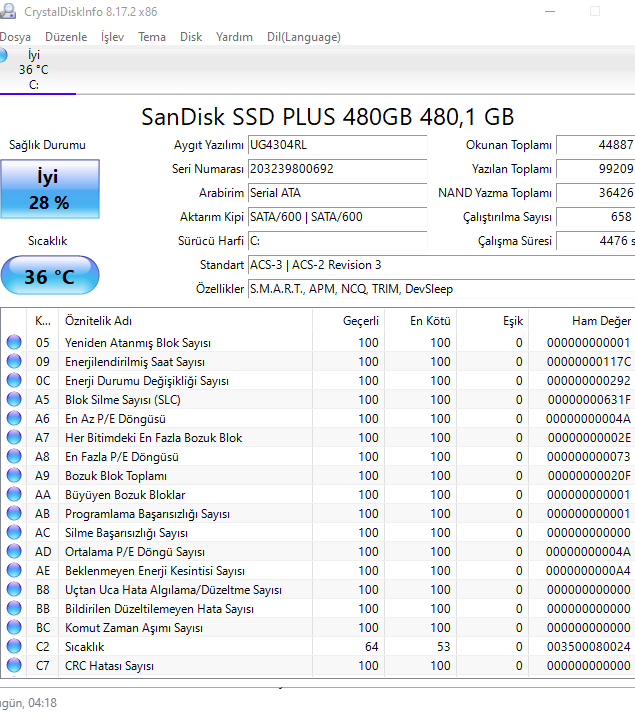The height and width of the screenshot is (719, 635).
Task: Click the 36 °C temperature button
Action: coord(50,276)
